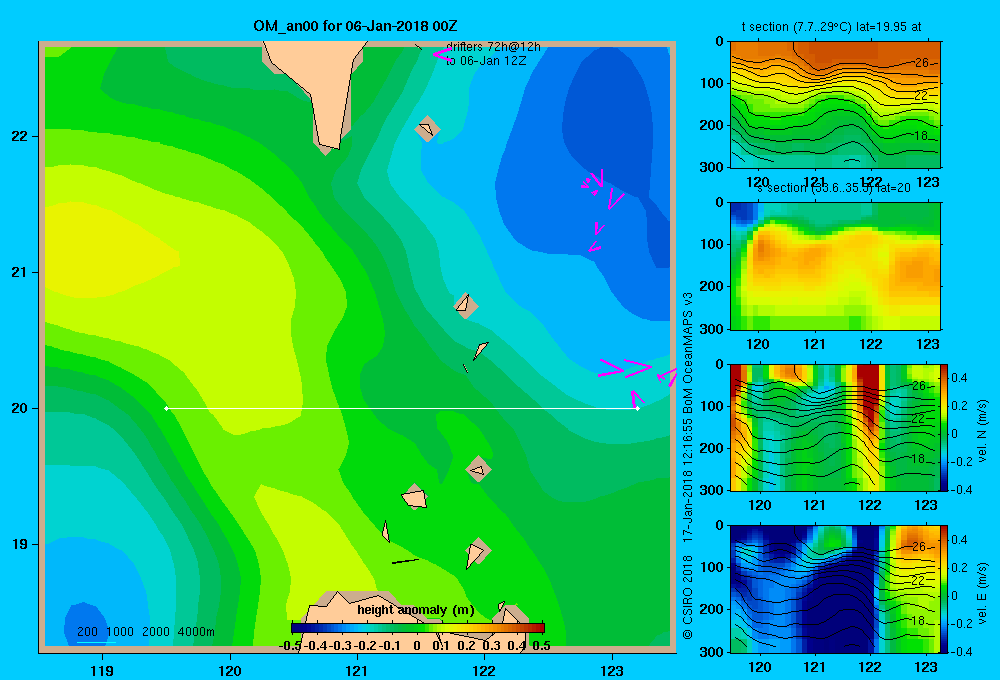Click longitude label 121 below main map
Image resolution: width=1000 pixels, height=680 pixels.
tap(357, 670)
